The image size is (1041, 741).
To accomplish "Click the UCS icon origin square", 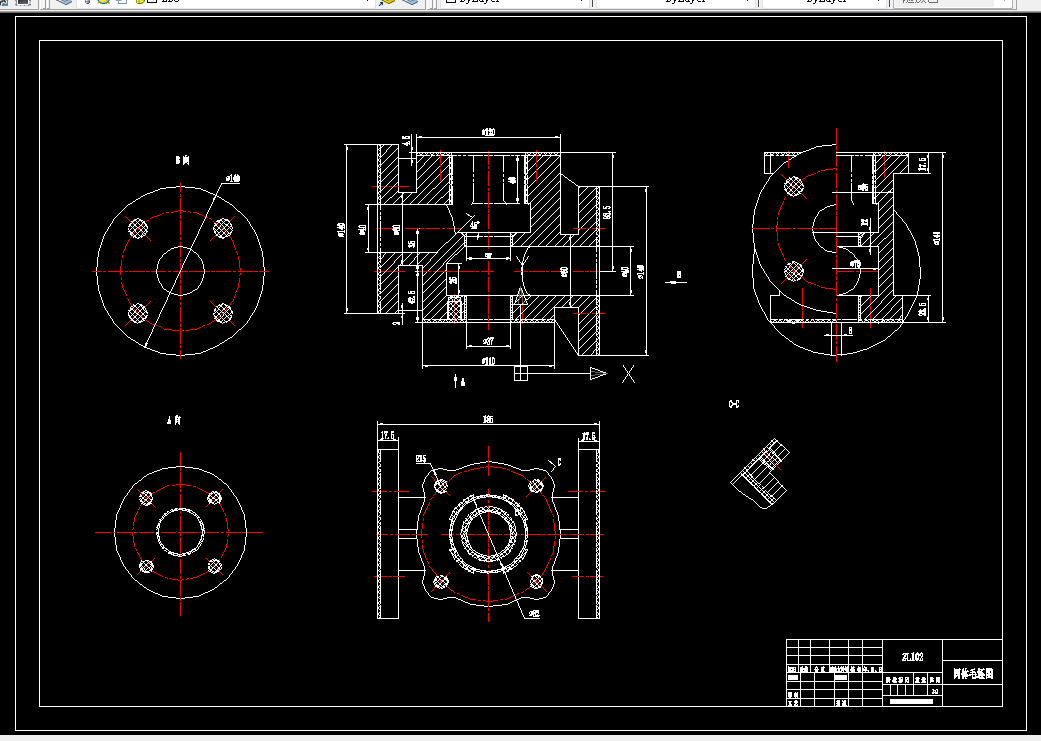I will pyautogui.click(x=521, y=374).
